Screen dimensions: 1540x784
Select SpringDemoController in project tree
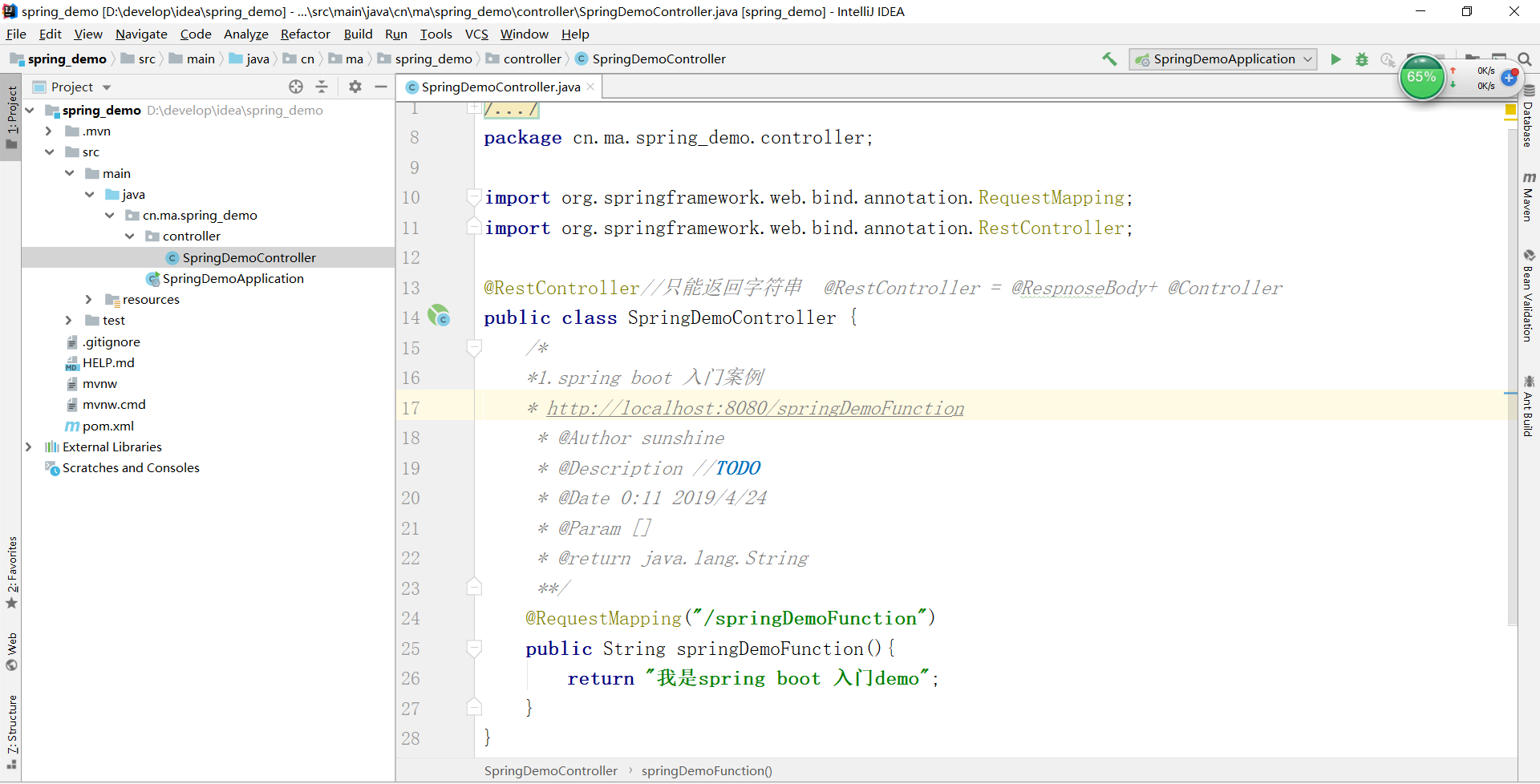pos(249,257)
